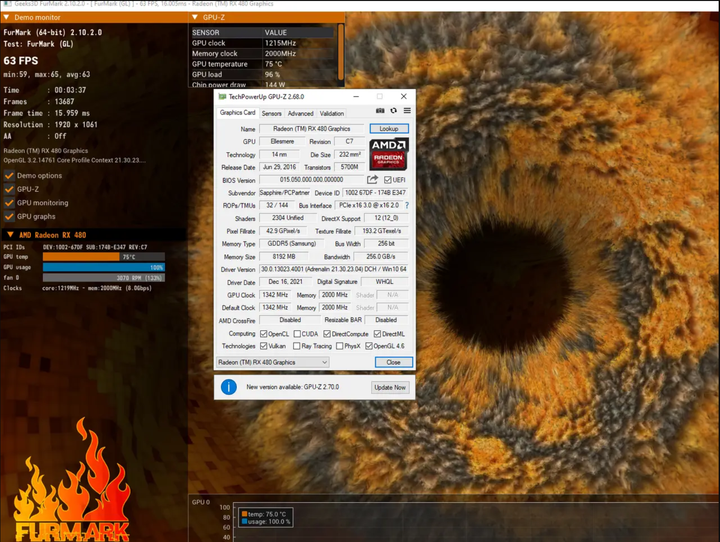Click the Close button in GPU-Z
The image size is (720, 542).
pos(394,362)
